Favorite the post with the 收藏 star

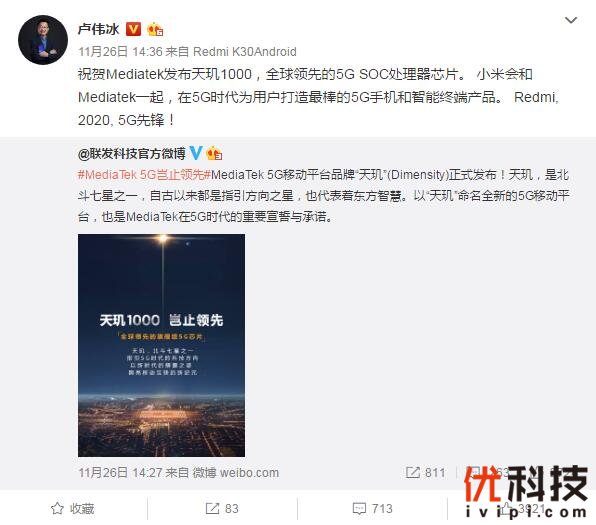(x=72, y=509)
